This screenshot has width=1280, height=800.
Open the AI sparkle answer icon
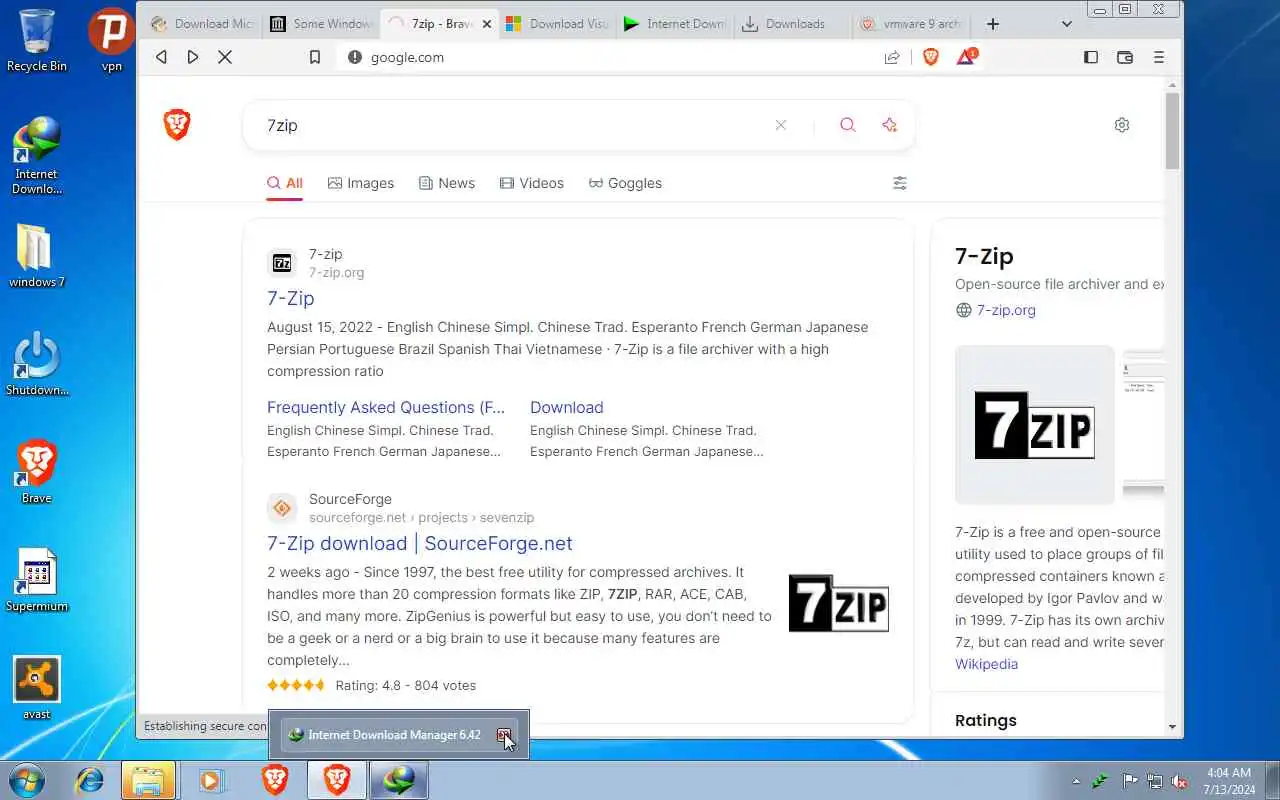coord(889,125)
